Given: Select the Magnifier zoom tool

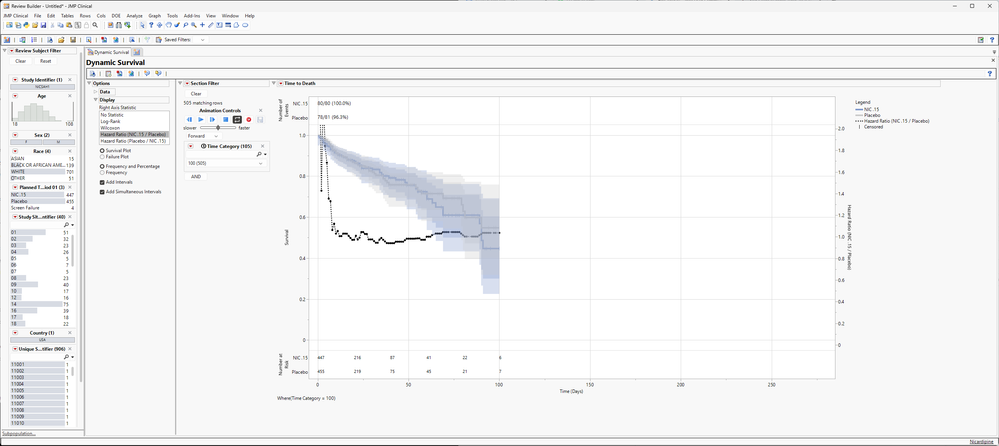Looking at the screenshot, I should point(194,25).
